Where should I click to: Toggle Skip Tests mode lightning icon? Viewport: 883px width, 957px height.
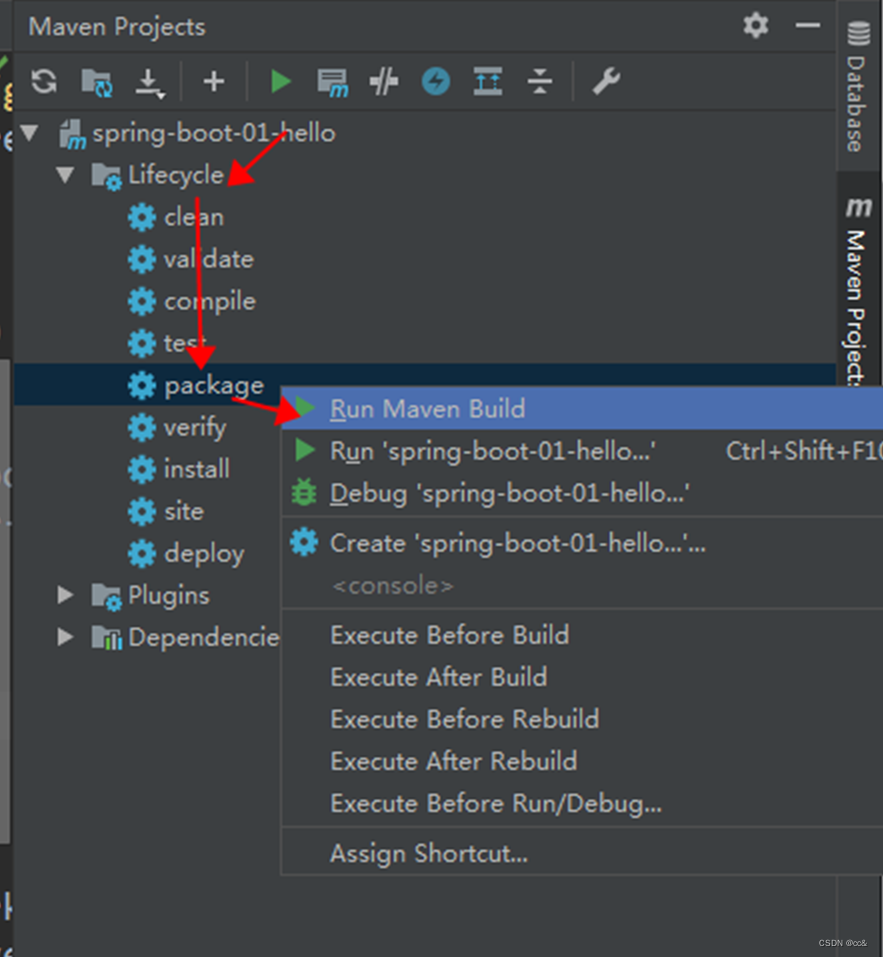(436, 81)
